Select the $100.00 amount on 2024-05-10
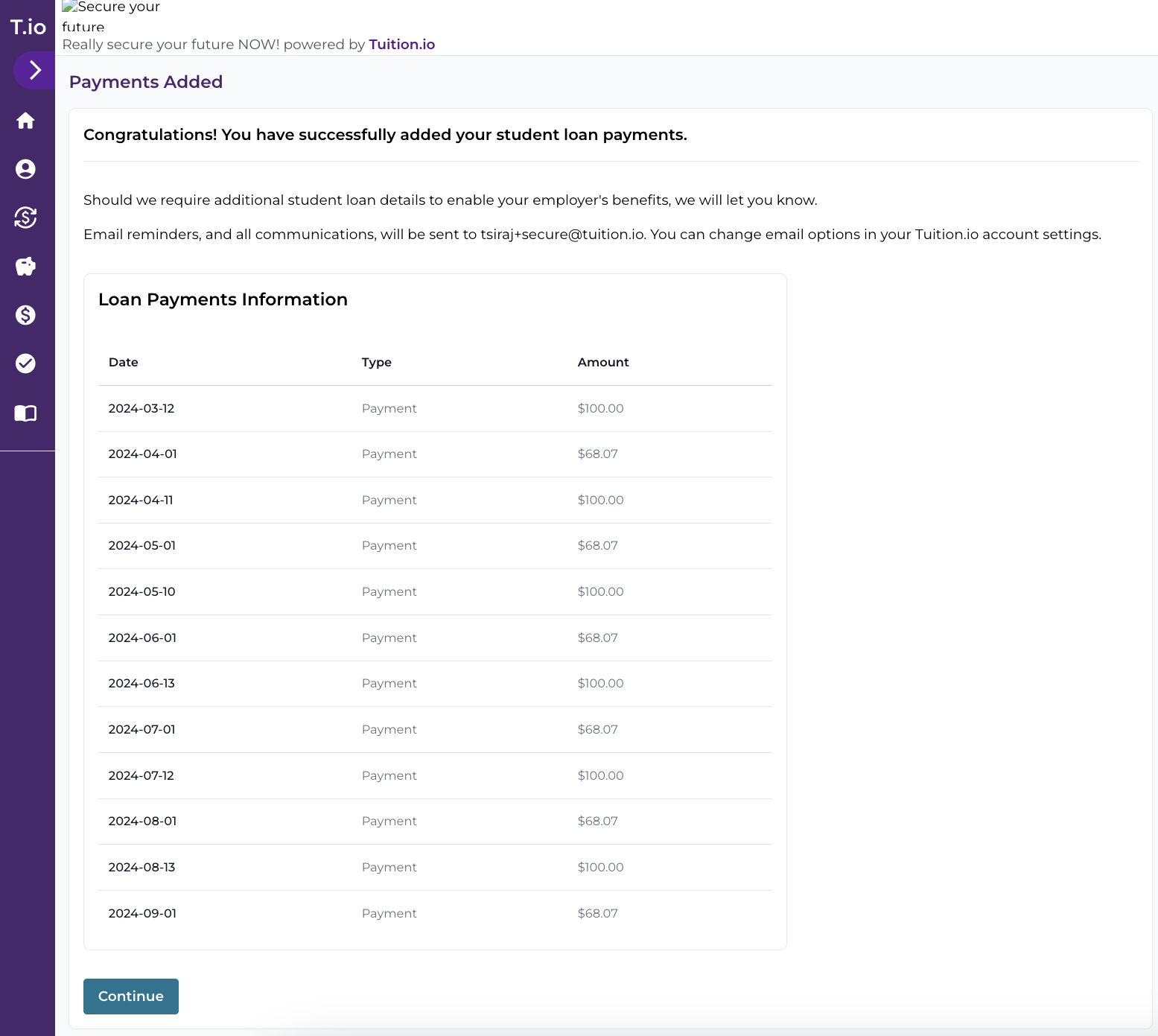Image resolution: width=1158 pixels, height=1036 pixels. tap(600, 591)
